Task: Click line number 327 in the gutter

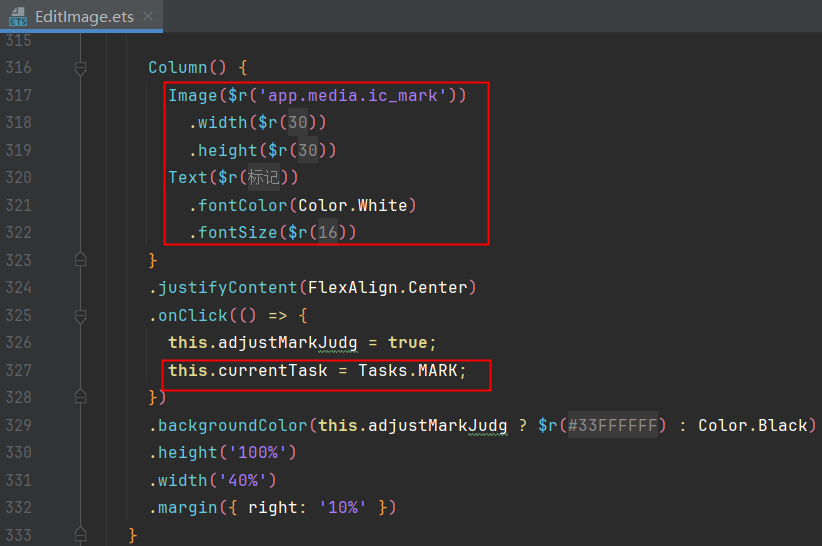Action: (18, 370)
